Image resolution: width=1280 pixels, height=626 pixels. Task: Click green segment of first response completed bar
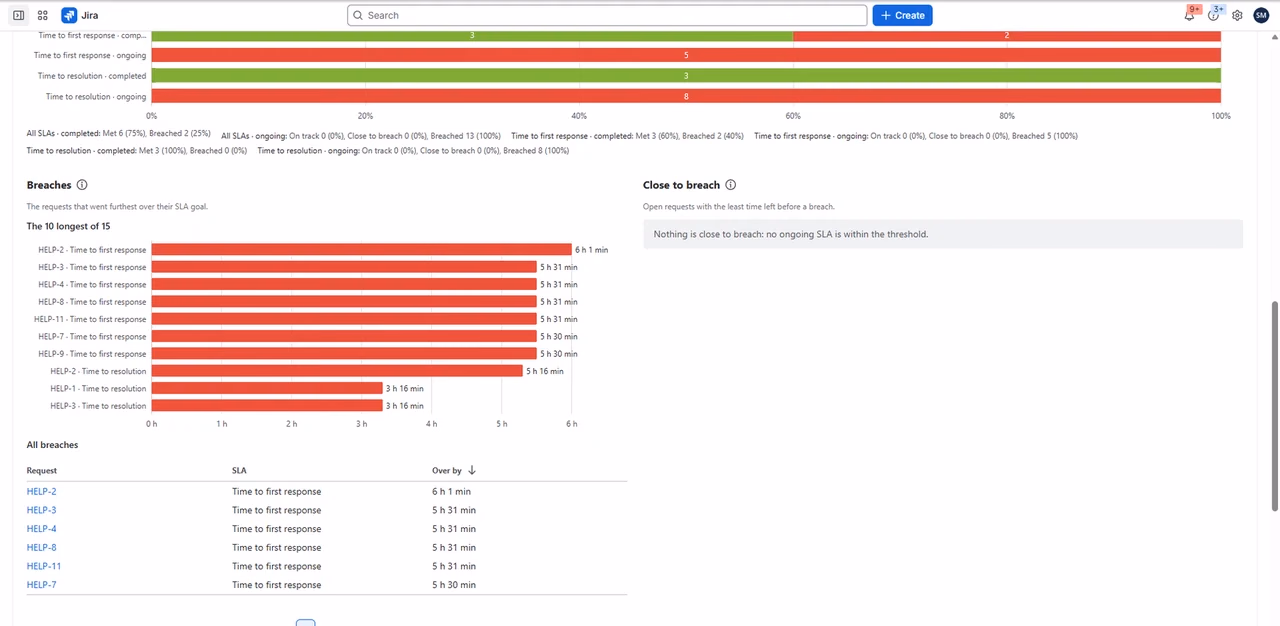point(472,35)
